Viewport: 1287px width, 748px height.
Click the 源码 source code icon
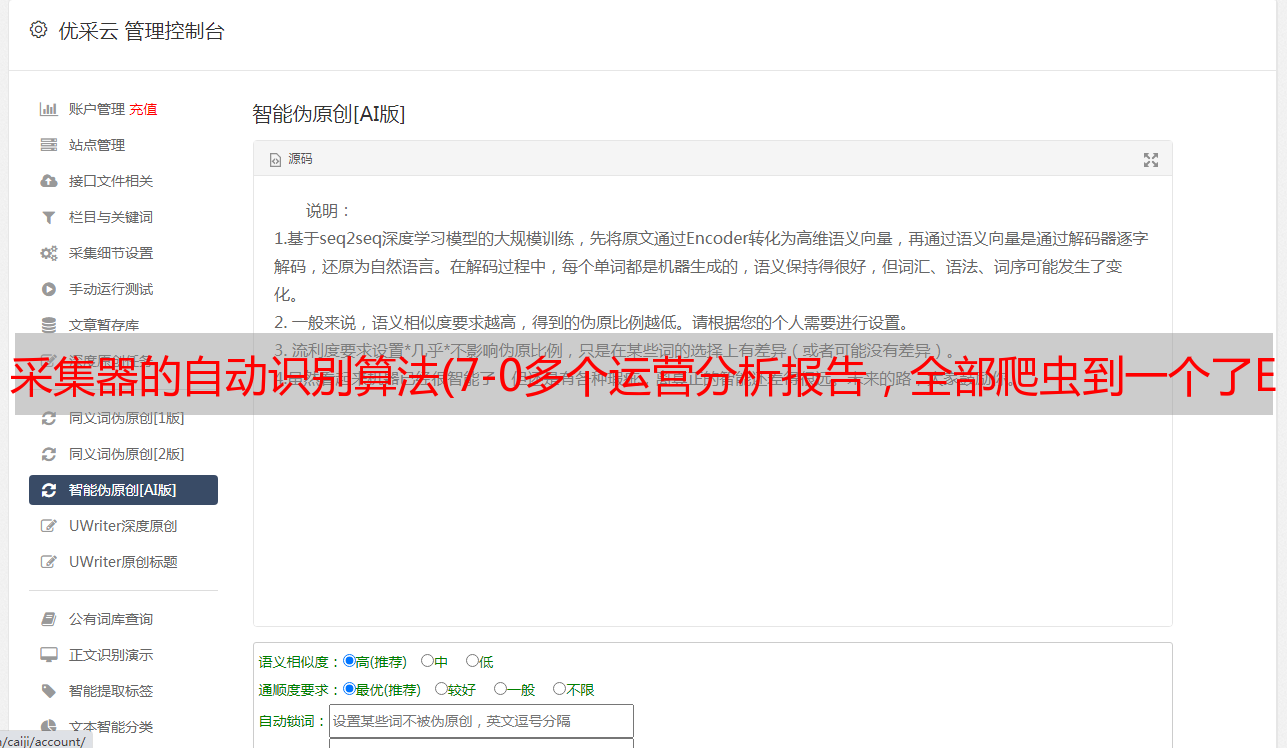pyautogui.click(x=276, y=160)
